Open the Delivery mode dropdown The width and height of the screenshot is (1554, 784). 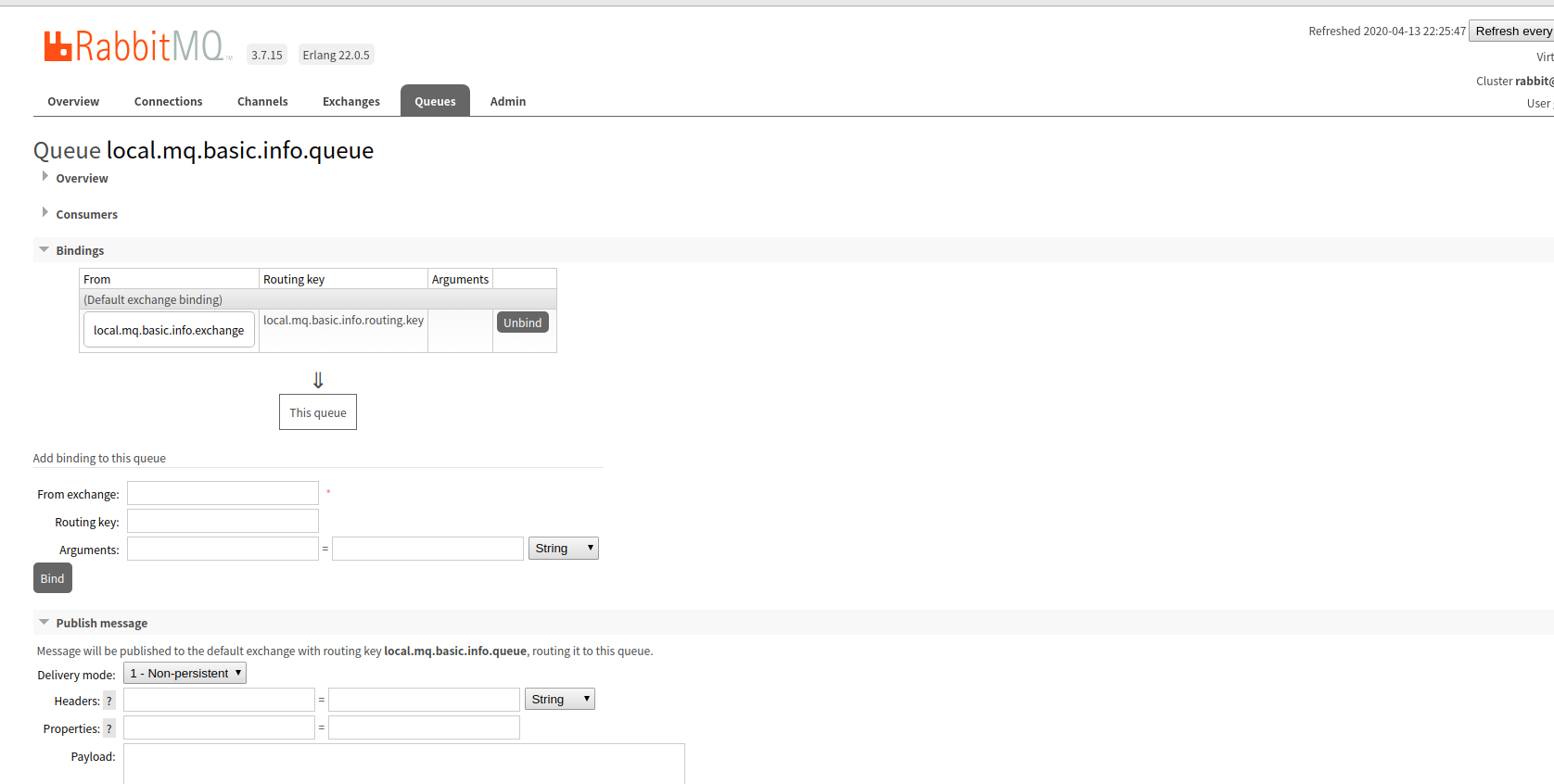(x=185, y=674)
